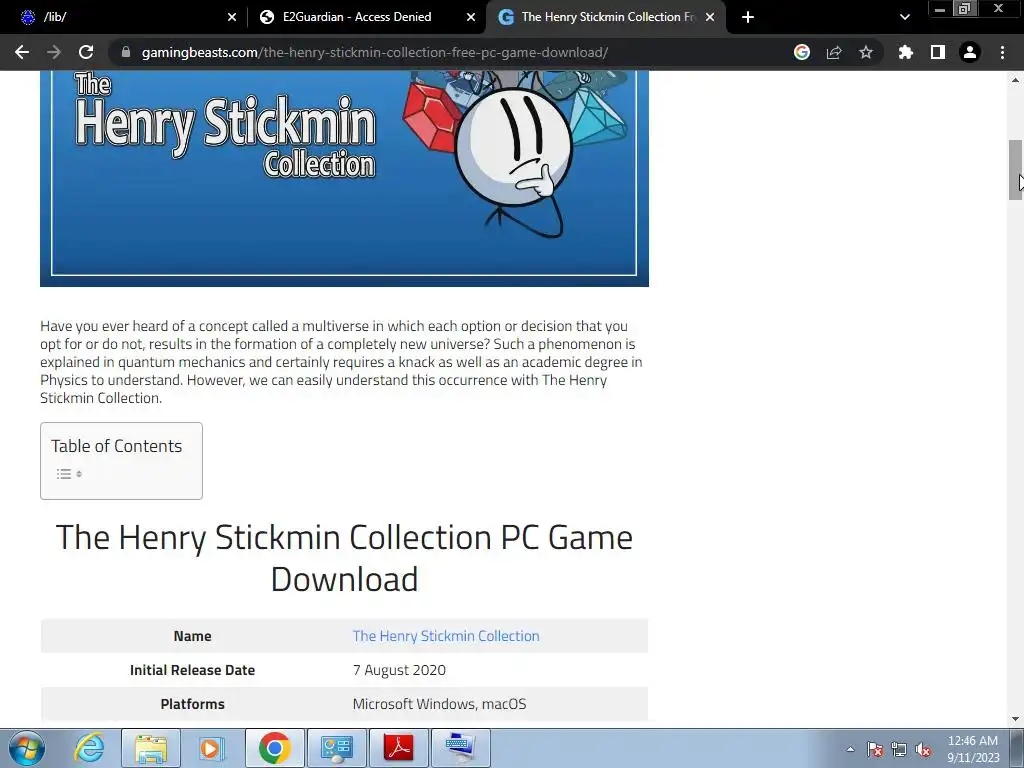Open the side panel icon
1024x768 pixels.
[938, 52]
